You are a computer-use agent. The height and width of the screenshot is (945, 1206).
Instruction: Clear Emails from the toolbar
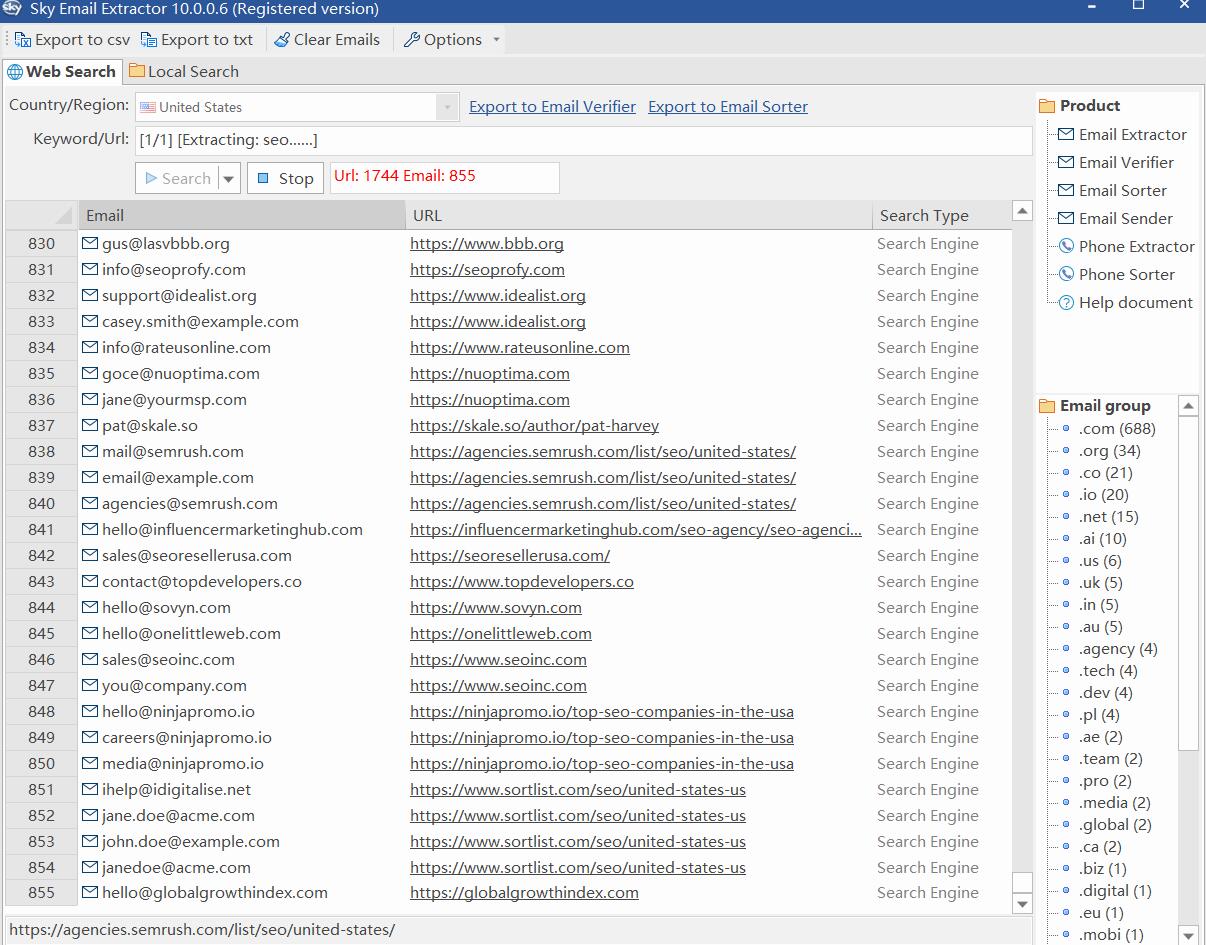(327, 40)
